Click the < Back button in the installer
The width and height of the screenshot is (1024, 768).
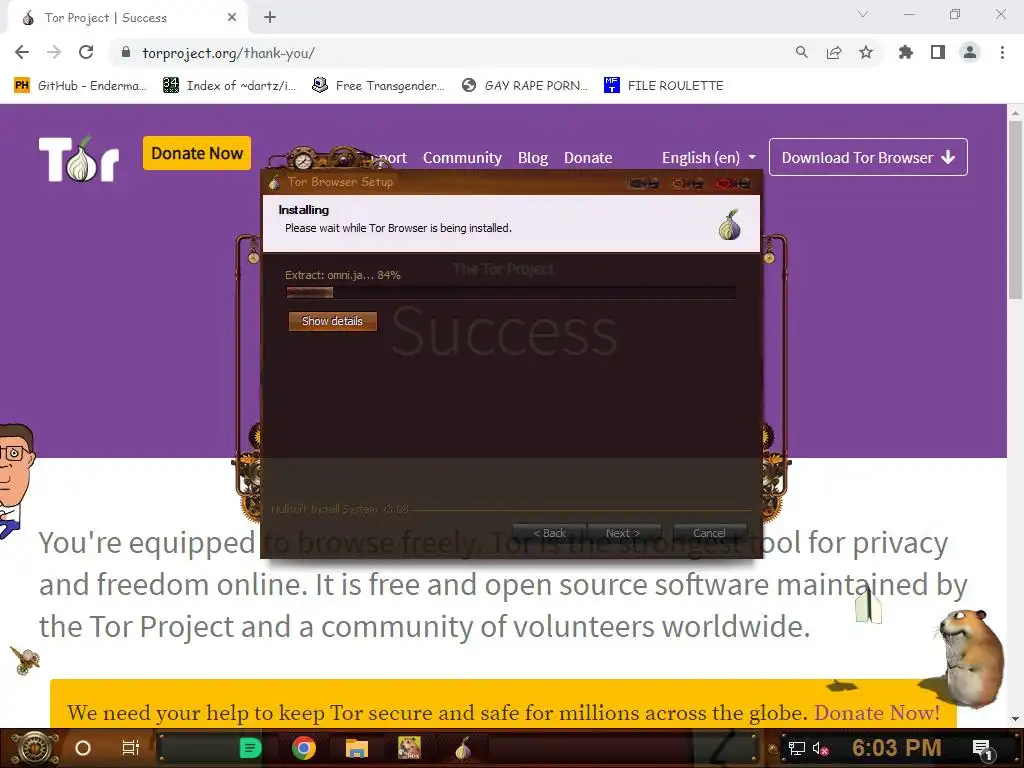tap(550, 533)
